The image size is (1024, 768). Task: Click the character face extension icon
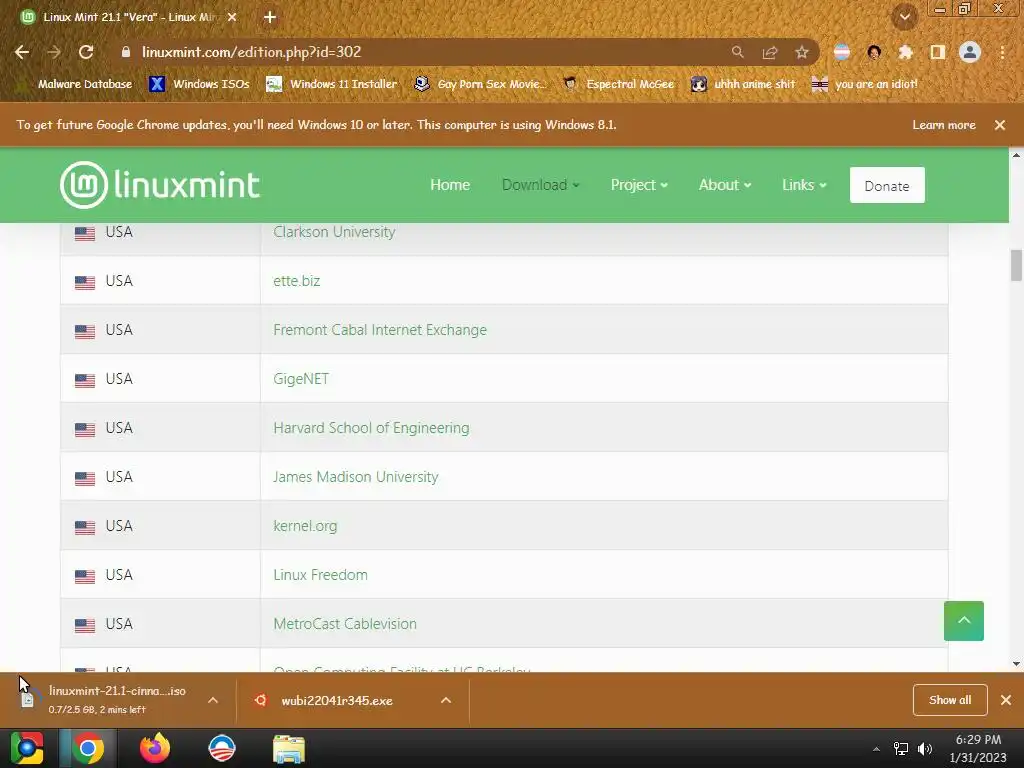point(874,52)
